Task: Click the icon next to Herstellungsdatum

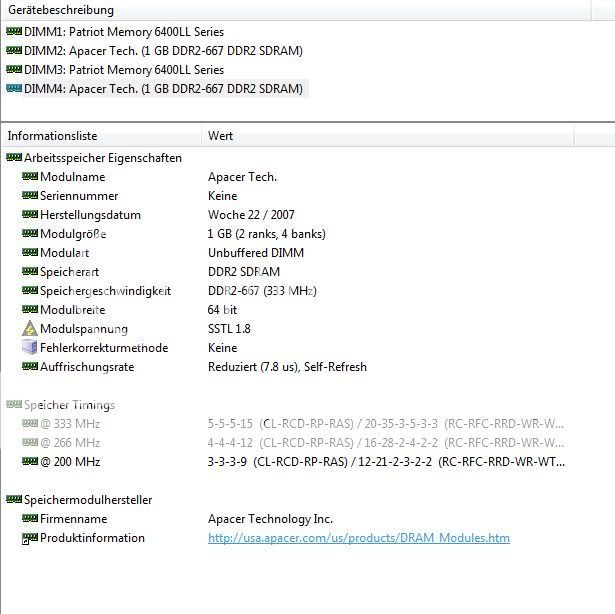Action: tap(30, 214)
